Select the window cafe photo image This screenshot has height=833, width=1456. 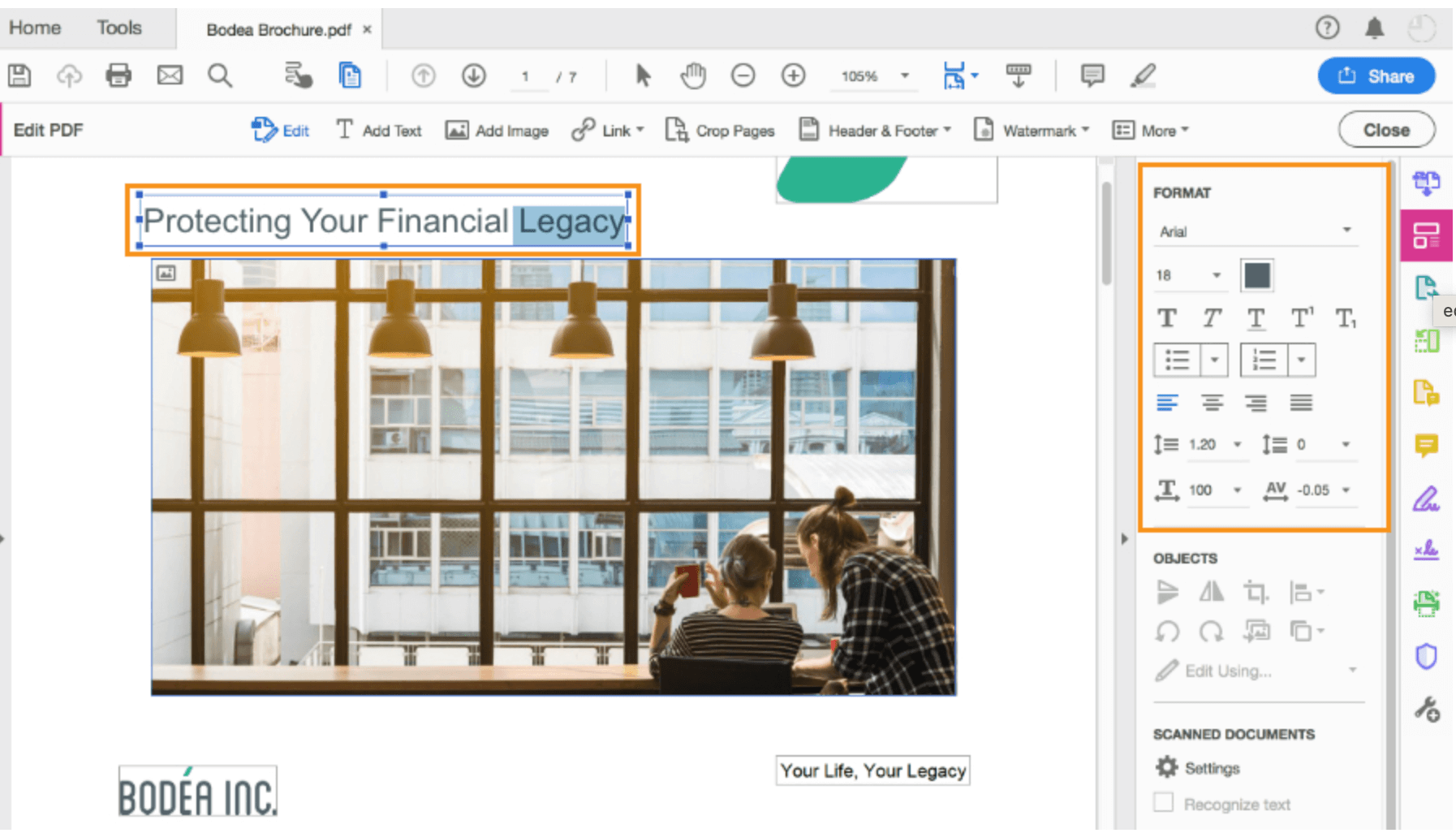554,477
